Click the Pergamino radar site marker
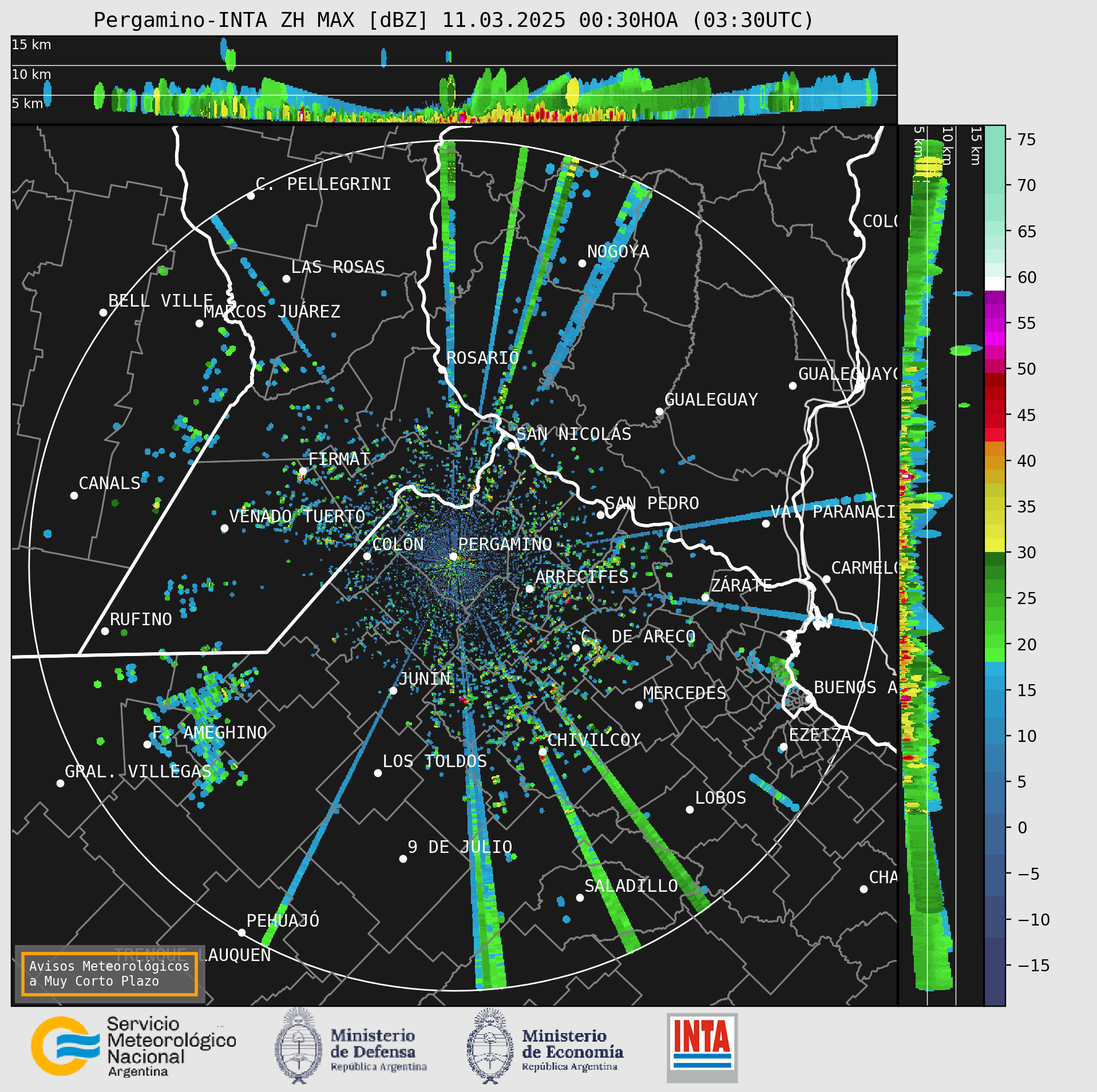 [x=453, y=556]
